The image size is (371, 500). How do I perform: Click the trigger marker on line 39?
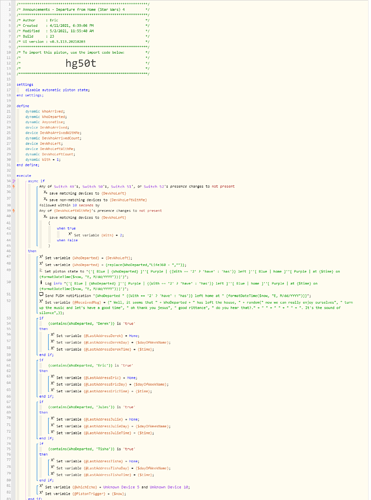pyautogui.click(x=14, y=211)
